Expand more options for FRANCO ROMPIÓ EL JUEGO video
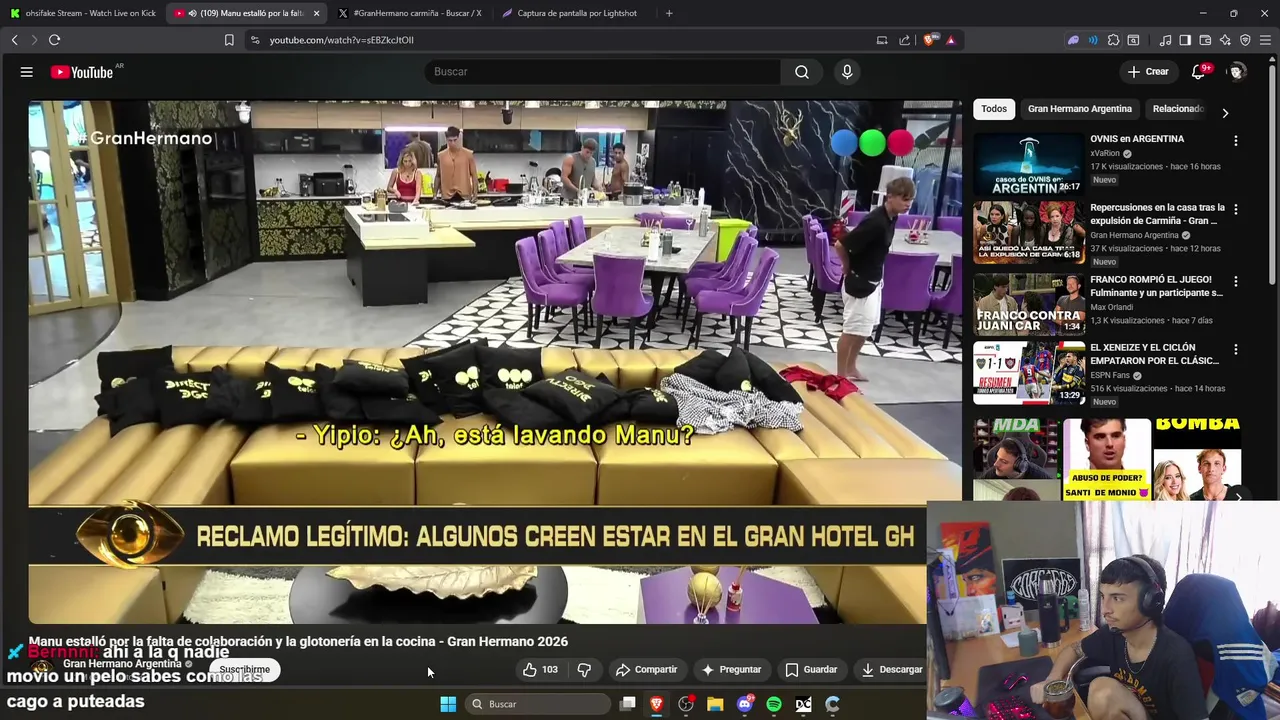 (x=1236, y=282)
